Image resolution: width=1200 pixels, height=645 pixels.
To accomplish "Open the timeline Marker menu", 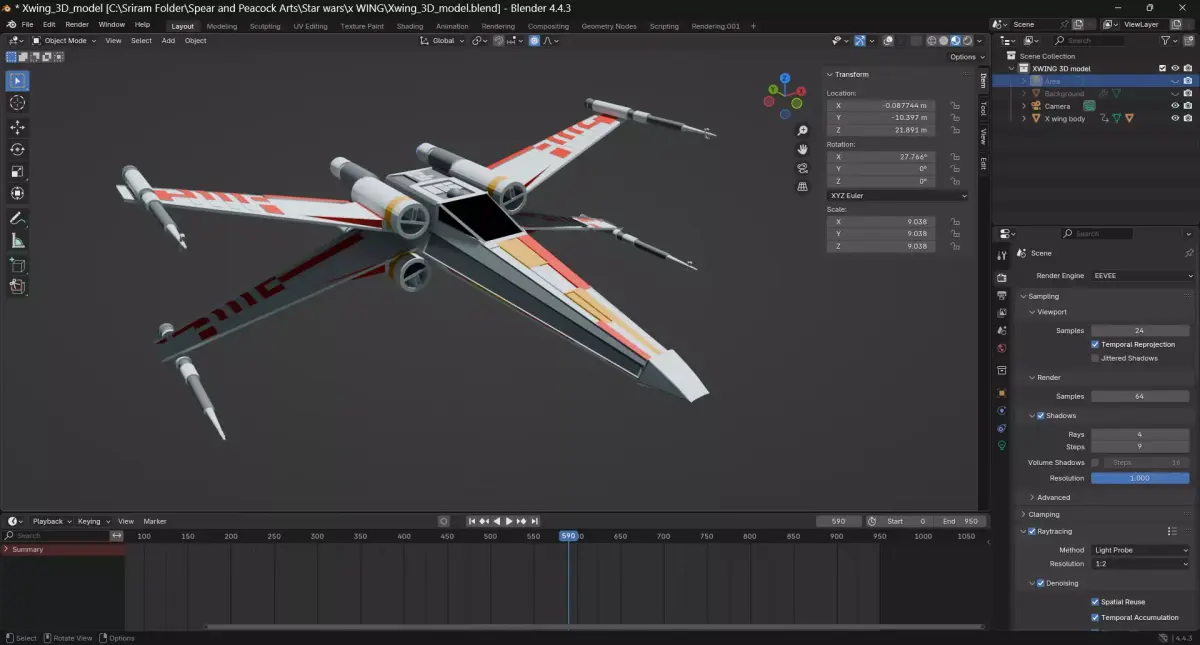I will point(155,521).
